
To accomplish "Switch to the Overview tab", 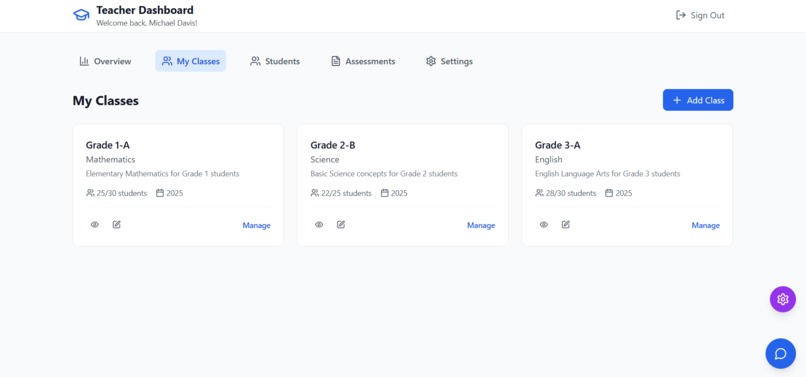I will [105, 61].
